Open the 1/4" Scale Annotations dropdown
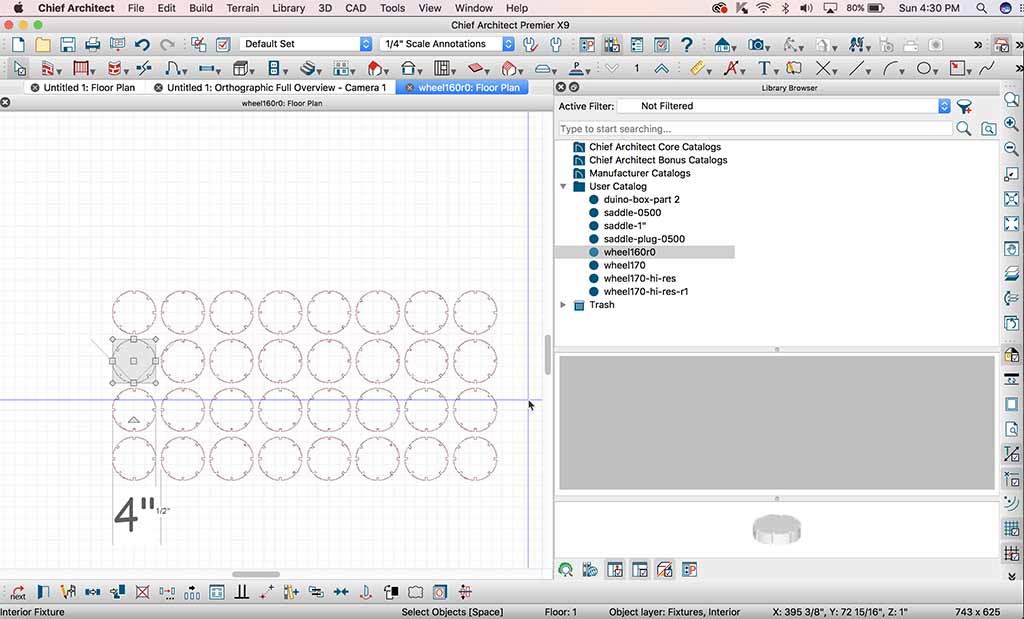The width and height of the screenshot is (1024, 619). [x=447, y=44]
